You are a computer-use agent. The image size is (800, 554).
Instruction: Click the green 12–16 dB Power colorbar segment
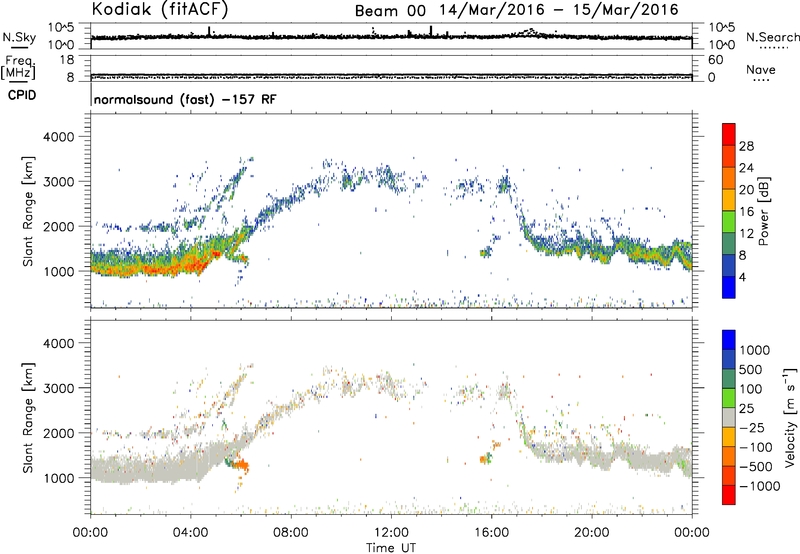(x=729, y=222)
